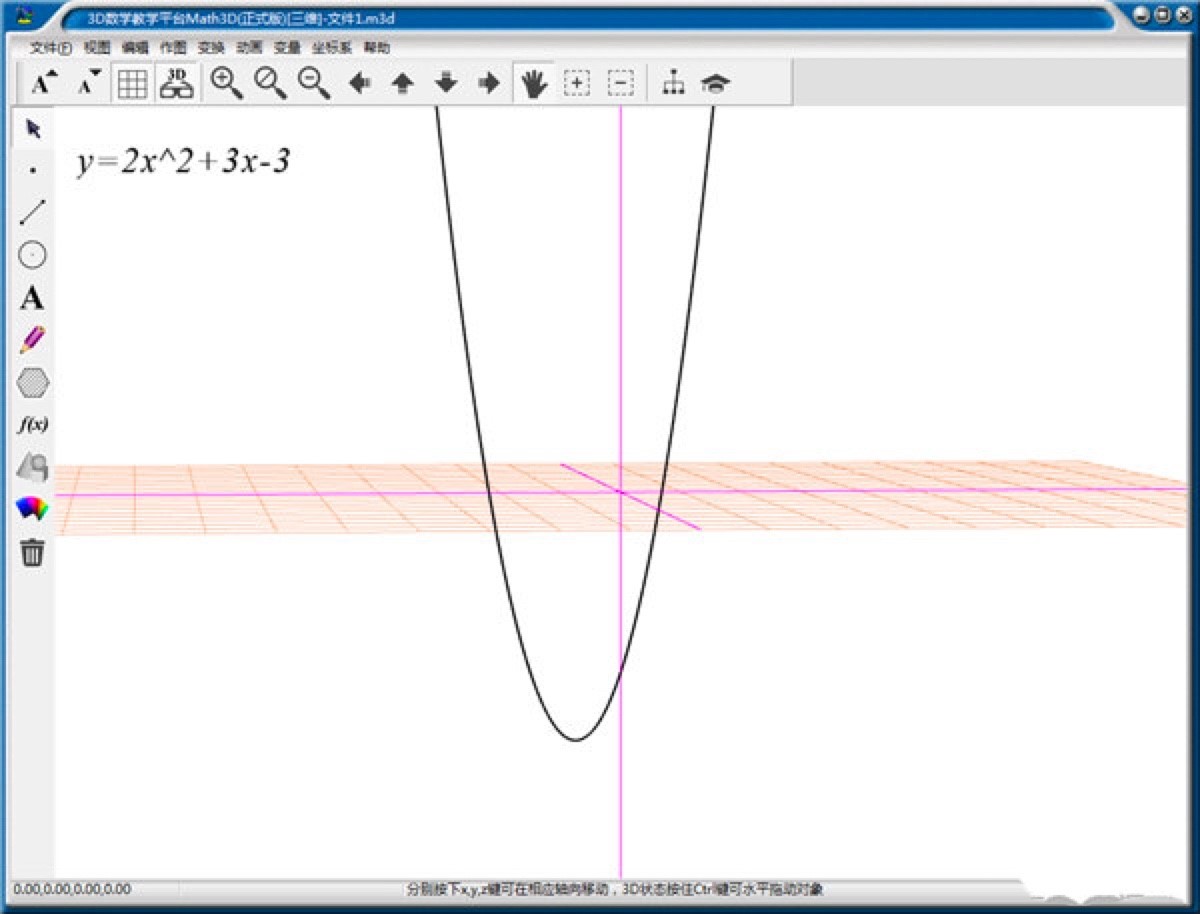The image size is (1200, 914).
Task: Click the decrease font size icon
Action: tap(89, 83)
